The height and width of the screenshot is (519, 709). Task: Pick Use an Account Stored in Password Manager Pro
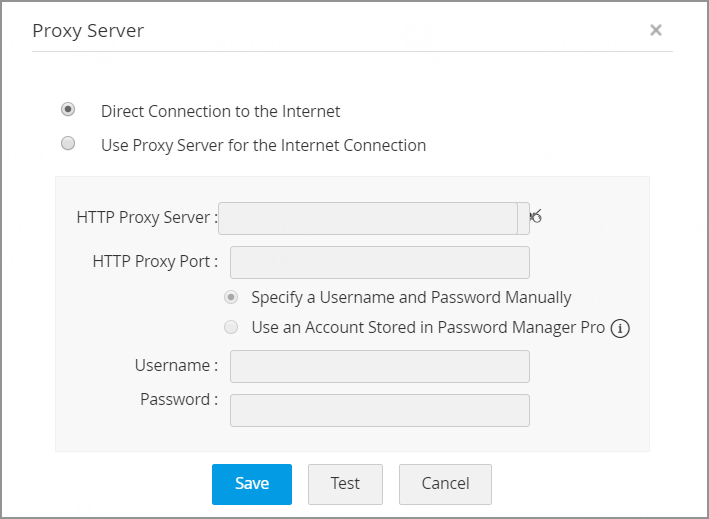pyautogui.click(x=231, y=327)
